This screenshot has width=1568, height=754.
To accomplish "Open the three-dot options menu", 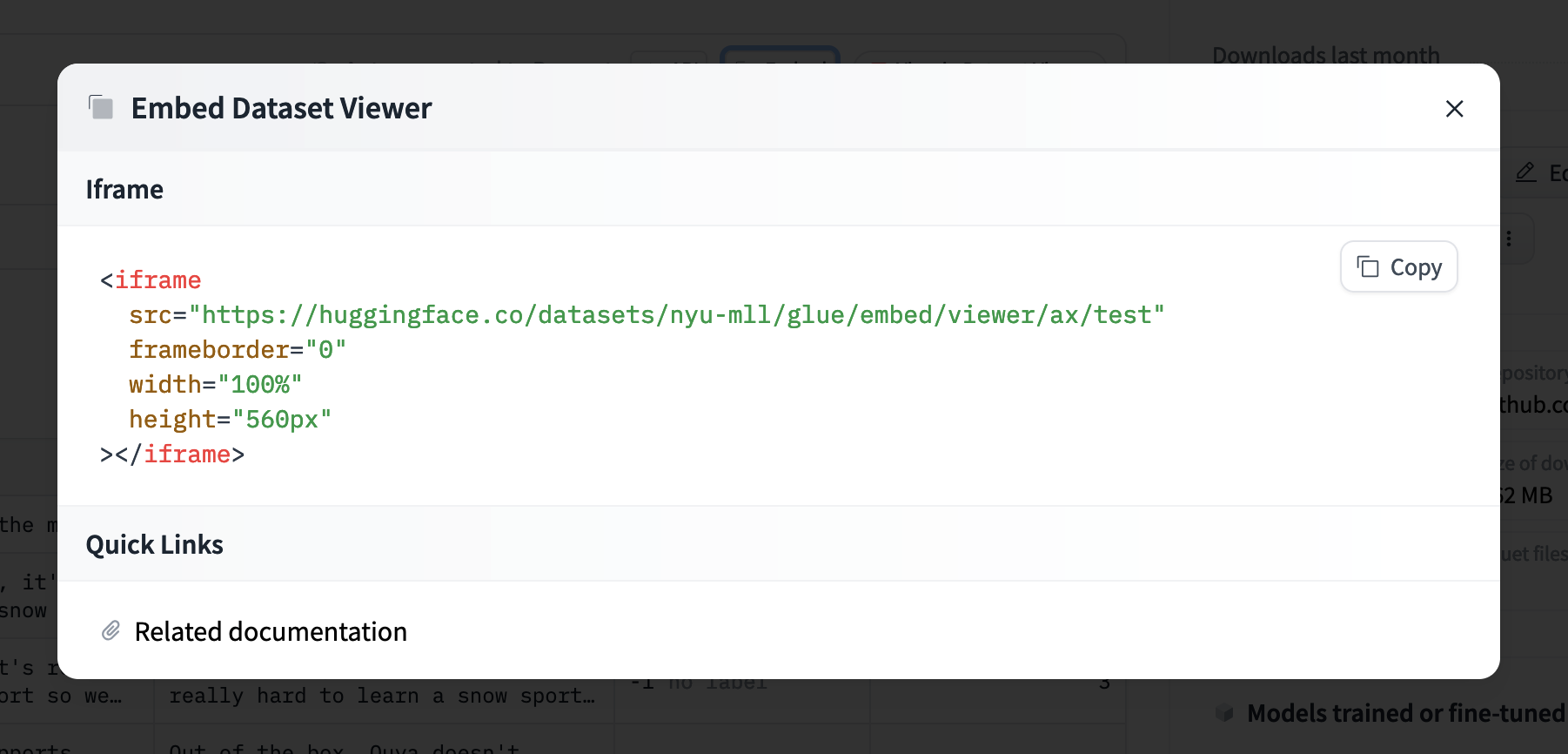I will 1509,238.
